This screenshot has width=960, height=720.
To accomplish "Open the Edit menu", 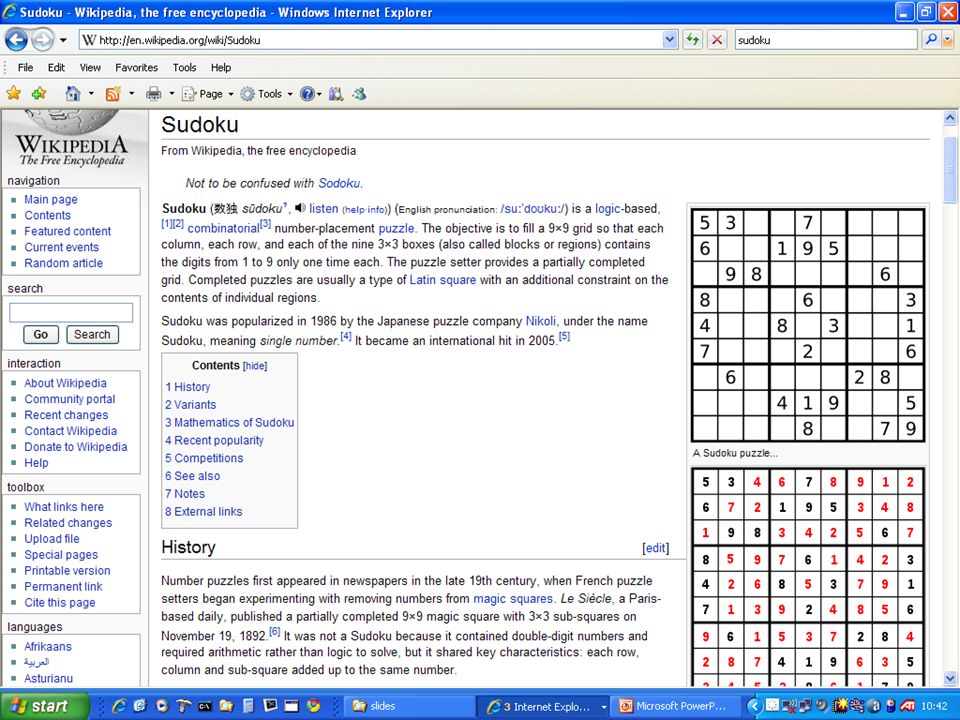I will 56,67.
